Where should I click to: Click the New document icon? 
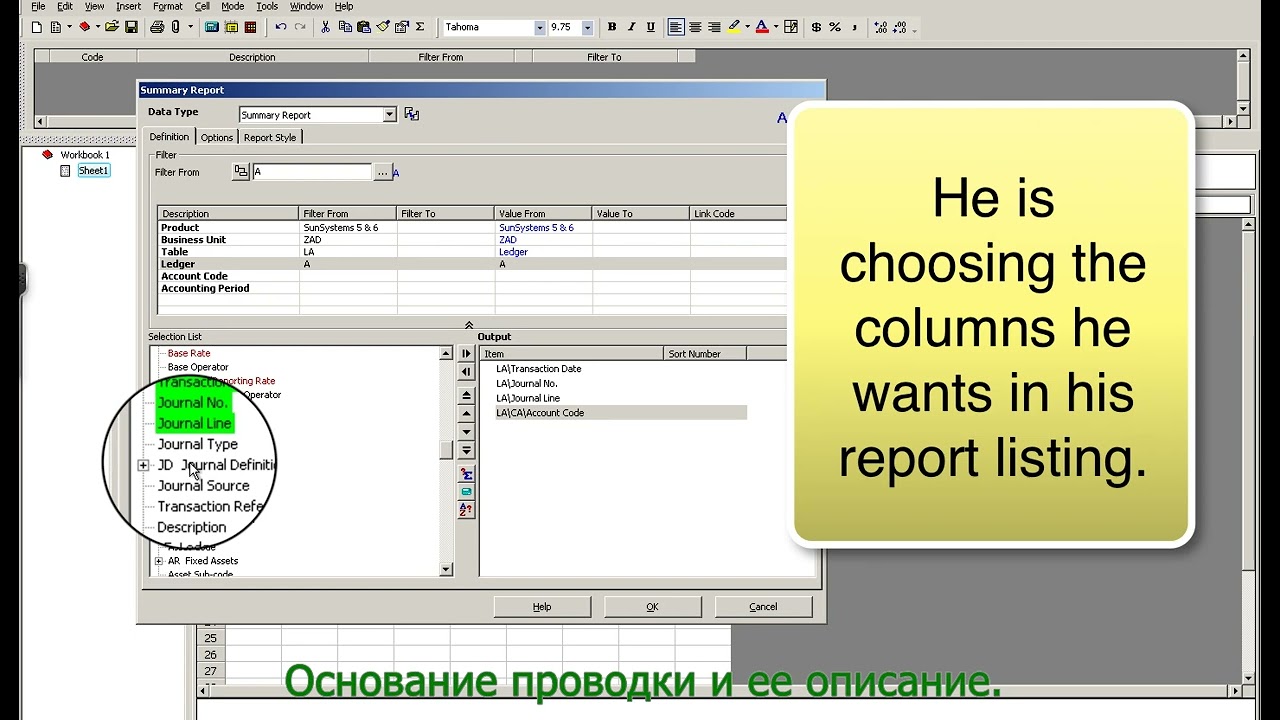37,27
